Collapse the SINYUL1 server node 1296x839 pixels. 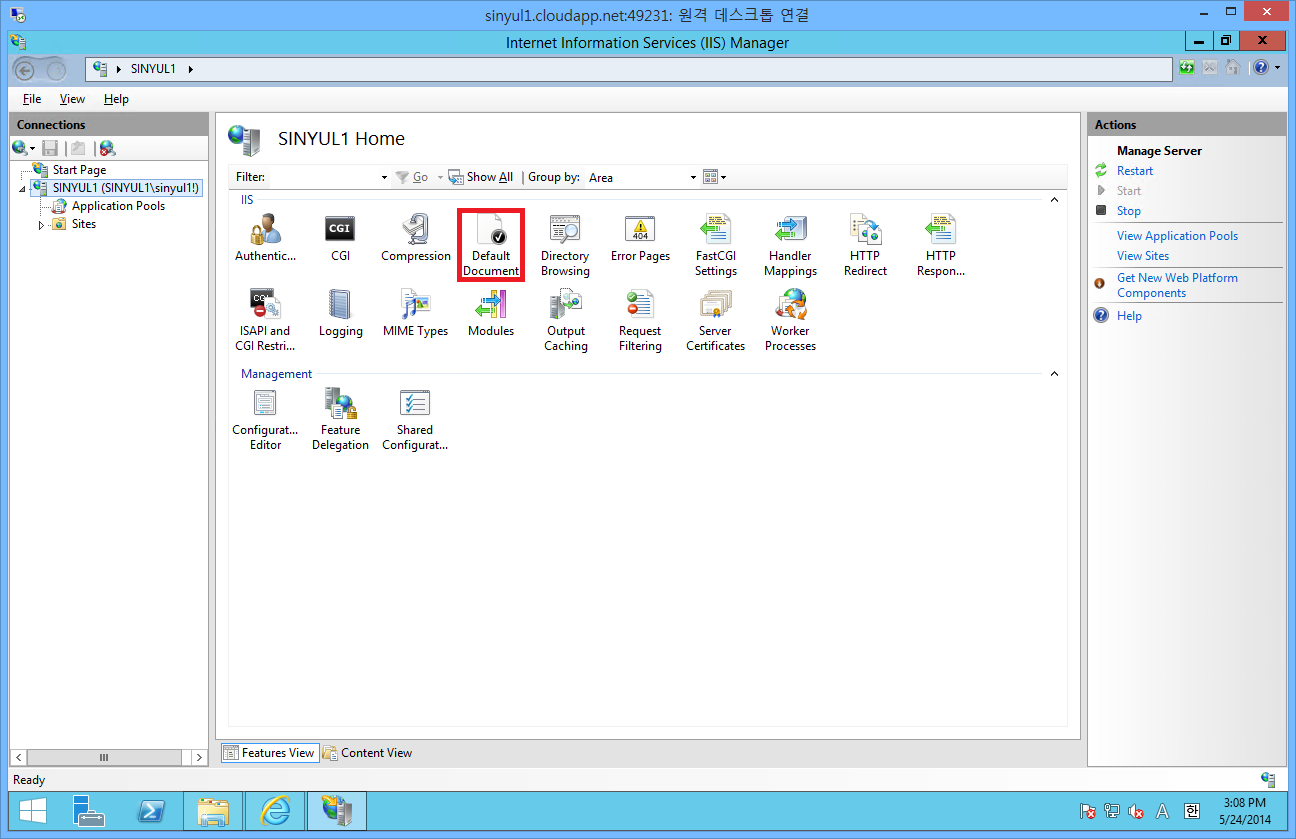(22, 188)
